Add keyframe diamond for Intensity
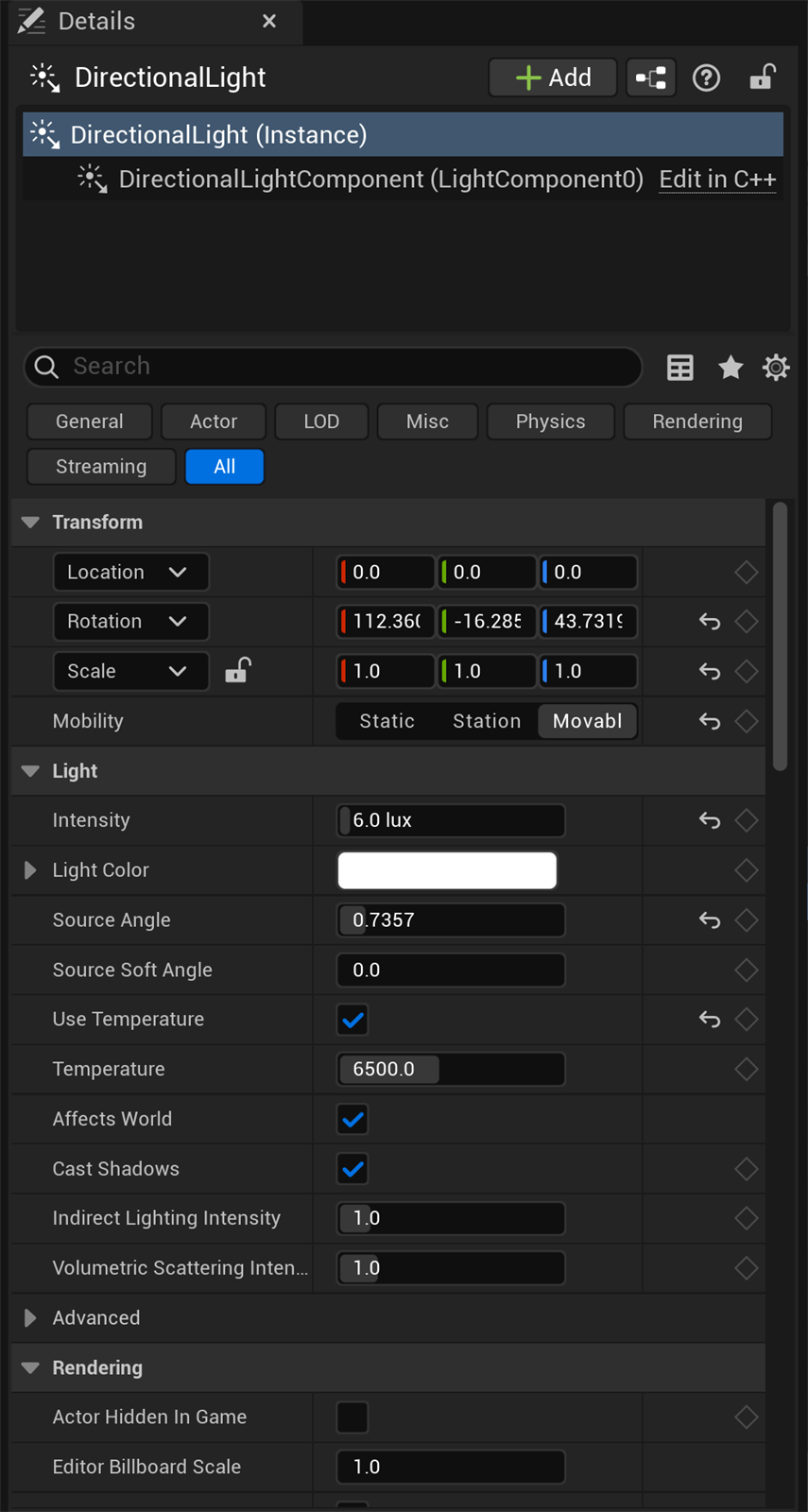Screen dimensions: 808x1512 pos(747,820)
